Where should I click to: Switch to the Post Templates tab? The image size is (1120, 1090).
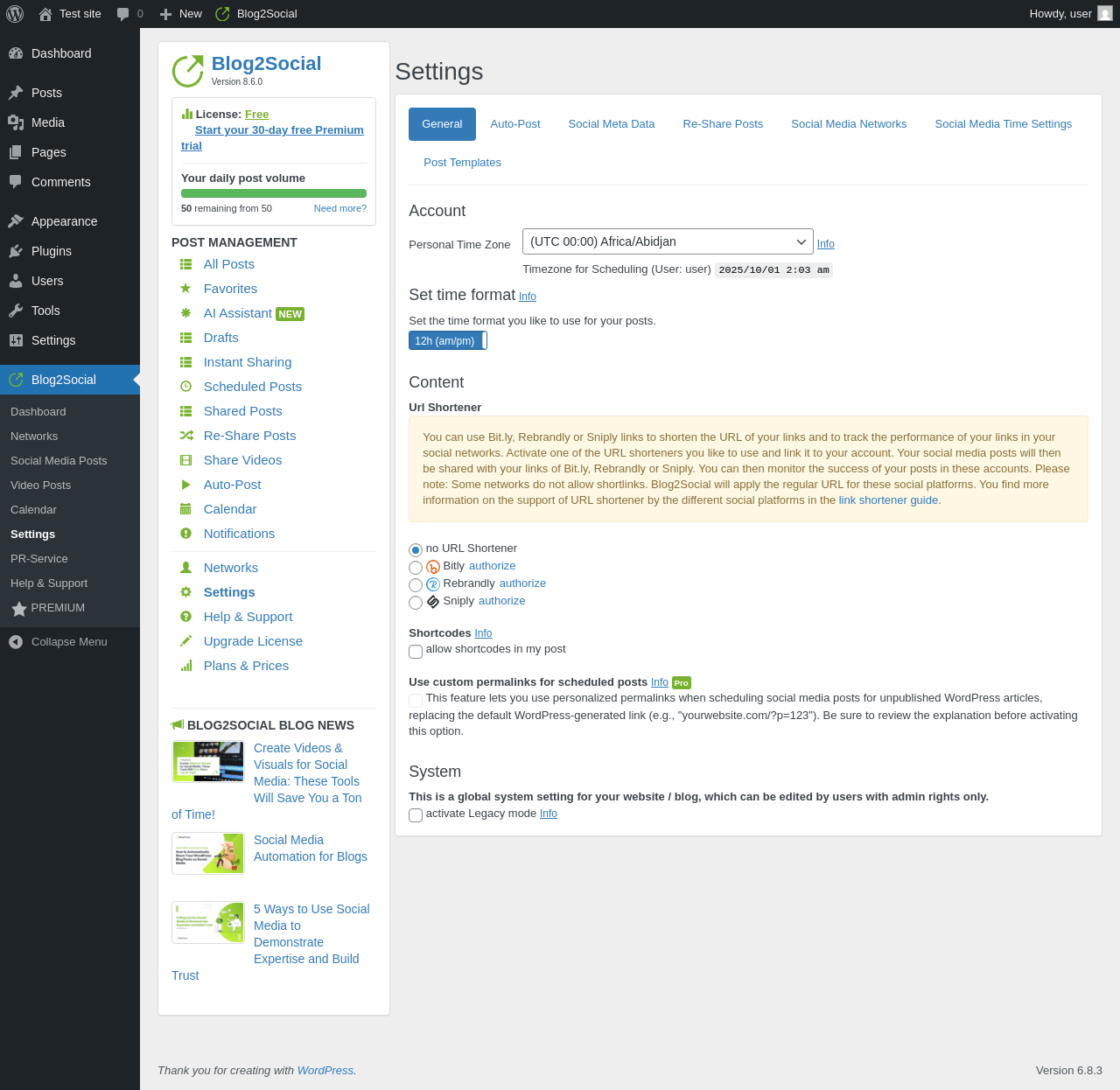[462, 163]
